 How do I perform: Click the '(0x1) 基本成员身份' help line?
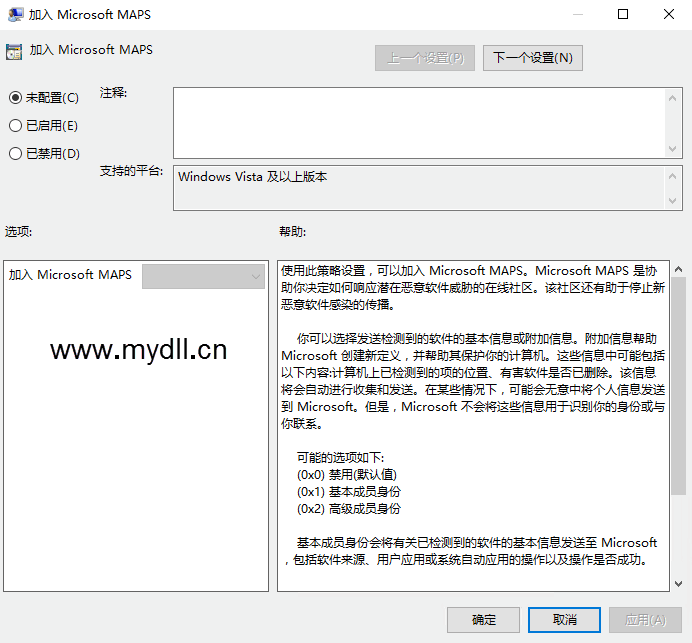[x=349, y=492]
